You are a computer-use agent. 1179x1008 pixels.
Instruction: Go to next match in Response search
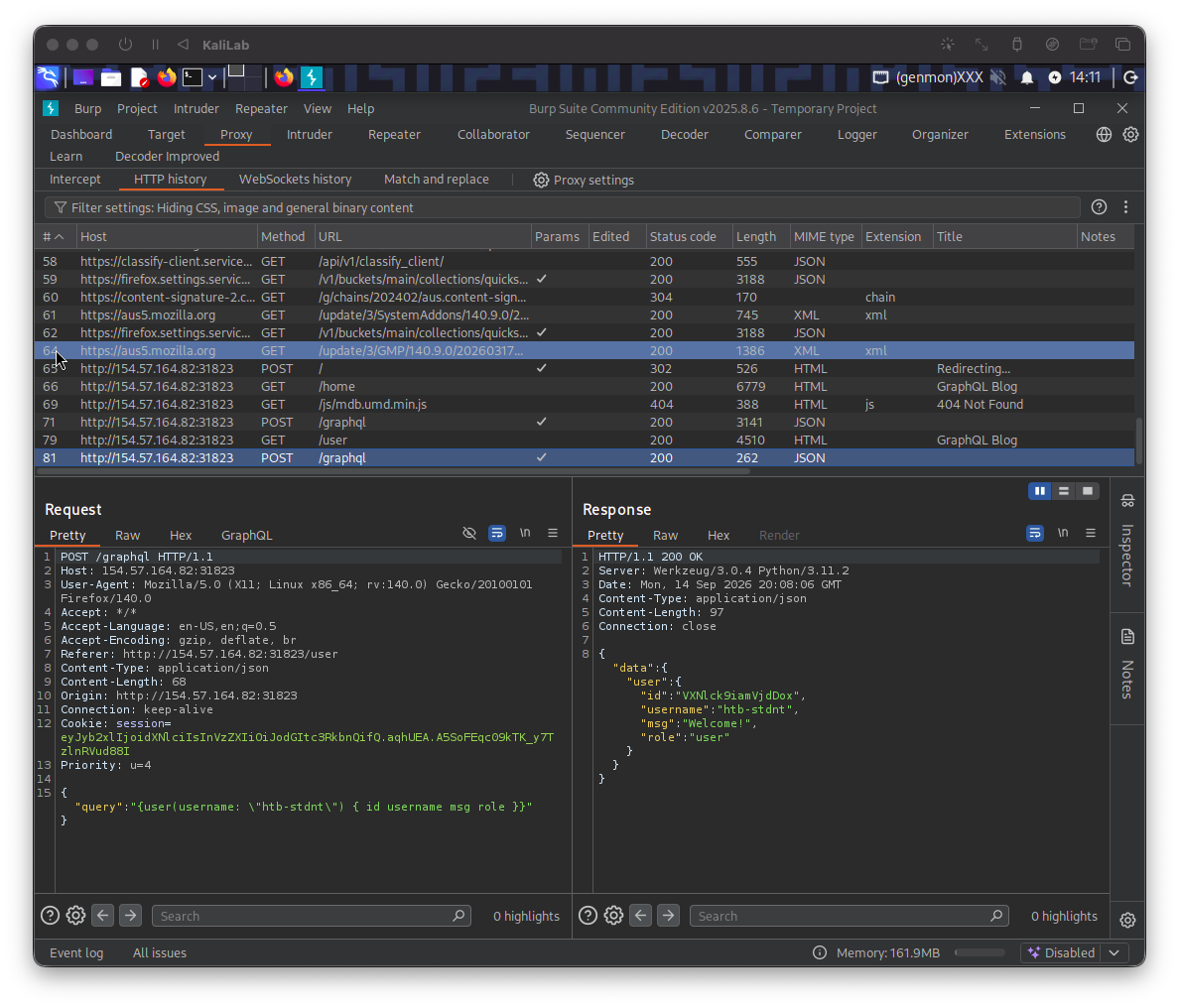(x=668, y=916)
